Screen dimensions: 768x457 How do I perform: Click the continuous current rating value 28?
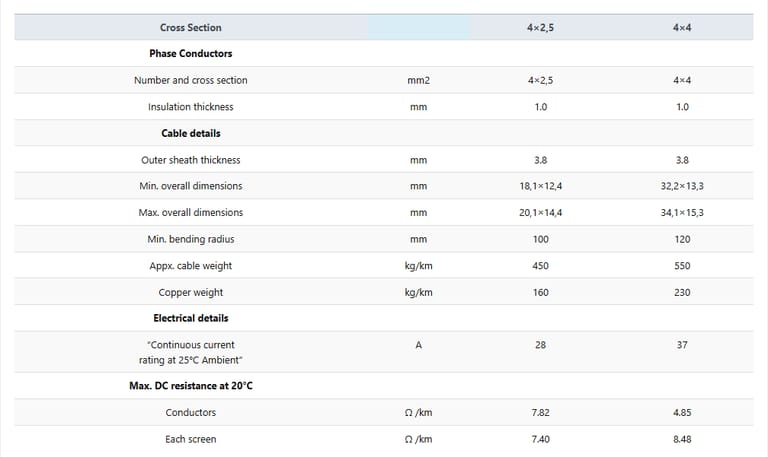(x=540, y=345)
